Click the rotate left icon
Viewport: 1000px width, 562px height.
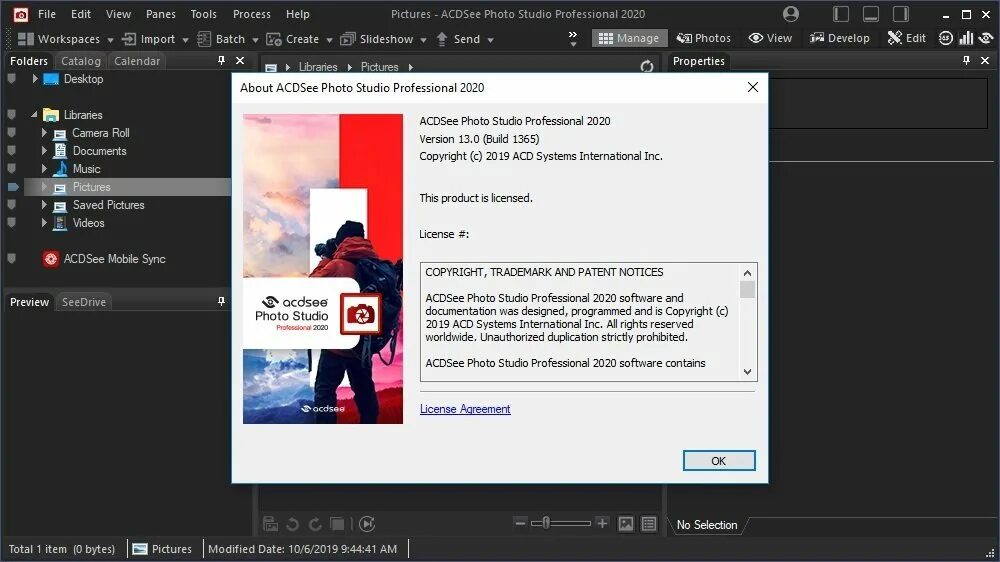pos(293,524)
